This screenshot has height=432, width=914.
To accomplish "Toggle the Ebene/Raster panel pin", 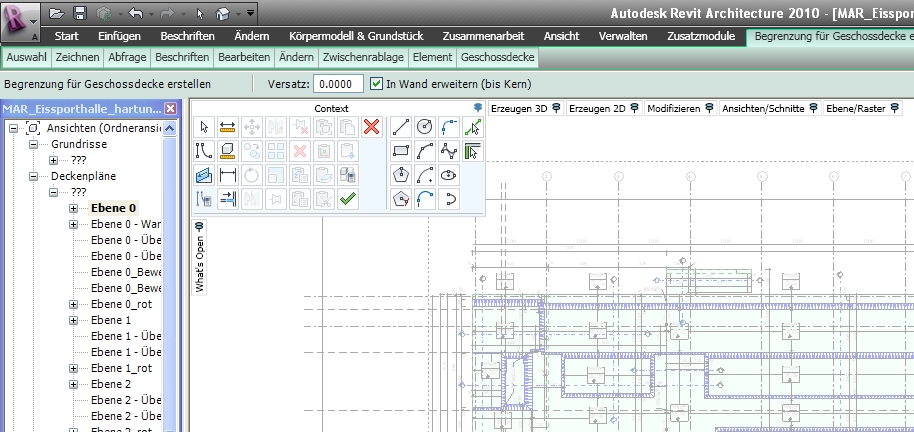I will (894, 108).
